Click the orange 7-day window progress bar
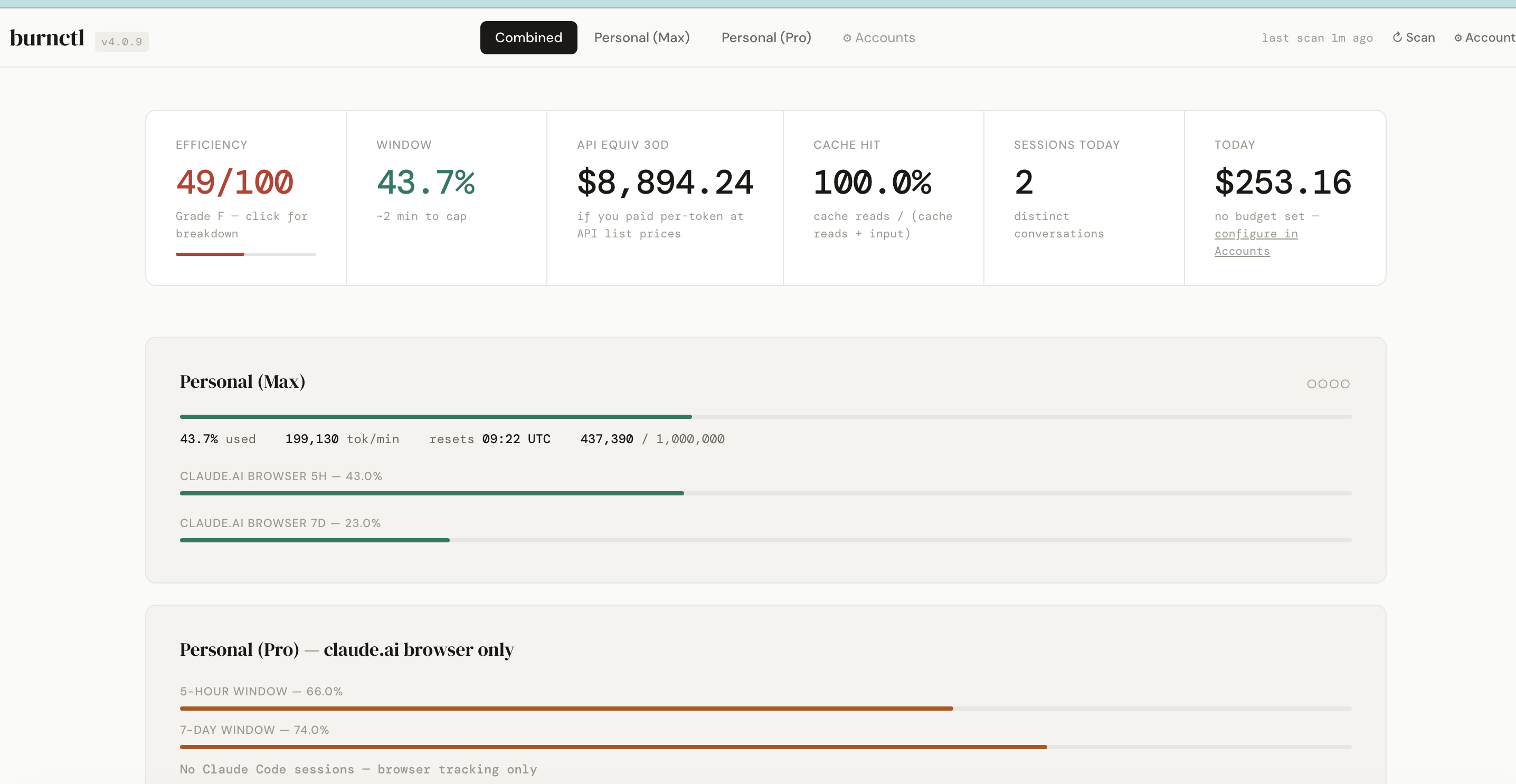The width and height of the screenshot is (1516, 784). (x=765, y=747)
